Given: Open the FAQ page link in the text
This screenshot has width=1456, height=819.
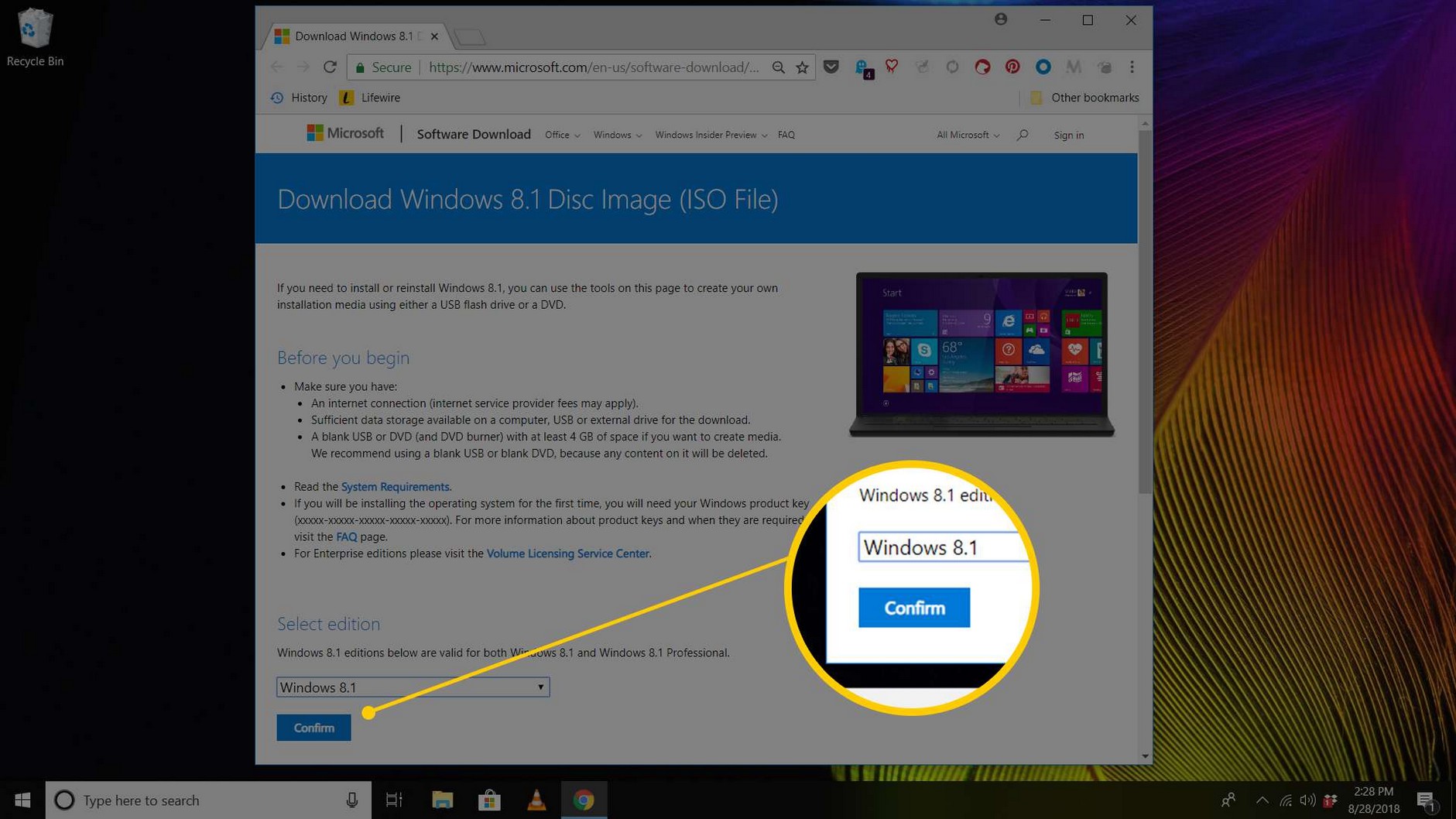Looking at the screenshot, I should (x=346, y=536).
